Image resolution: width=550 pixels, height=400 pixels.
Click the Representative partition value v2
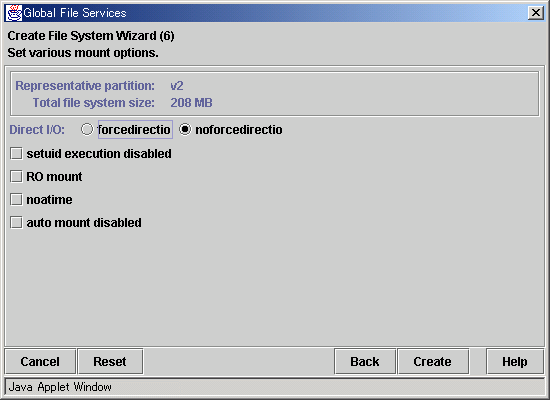177,86
